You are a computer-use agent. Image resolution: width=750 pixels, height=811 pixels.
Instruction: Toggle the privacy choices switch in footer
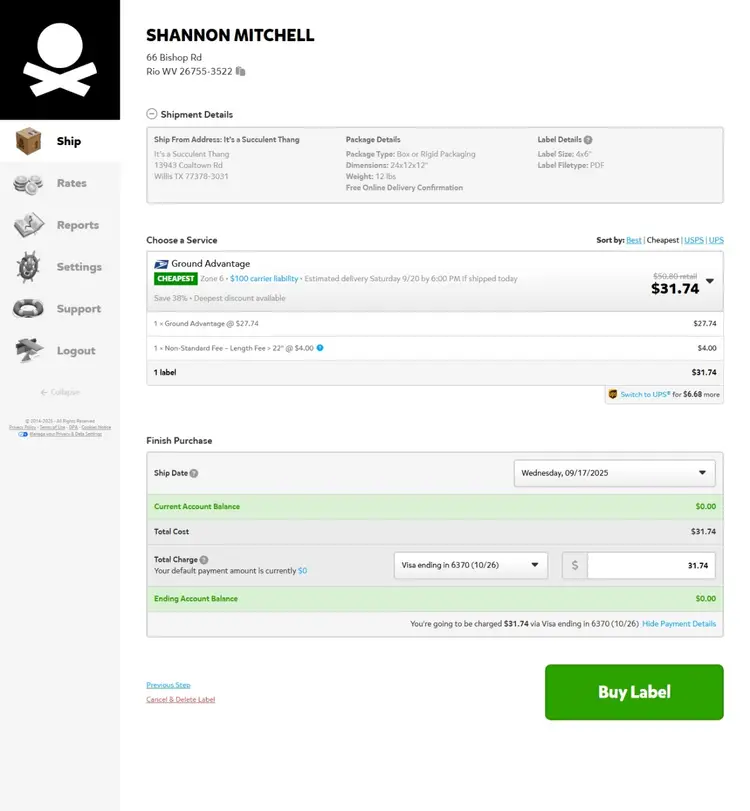point(23,434)
